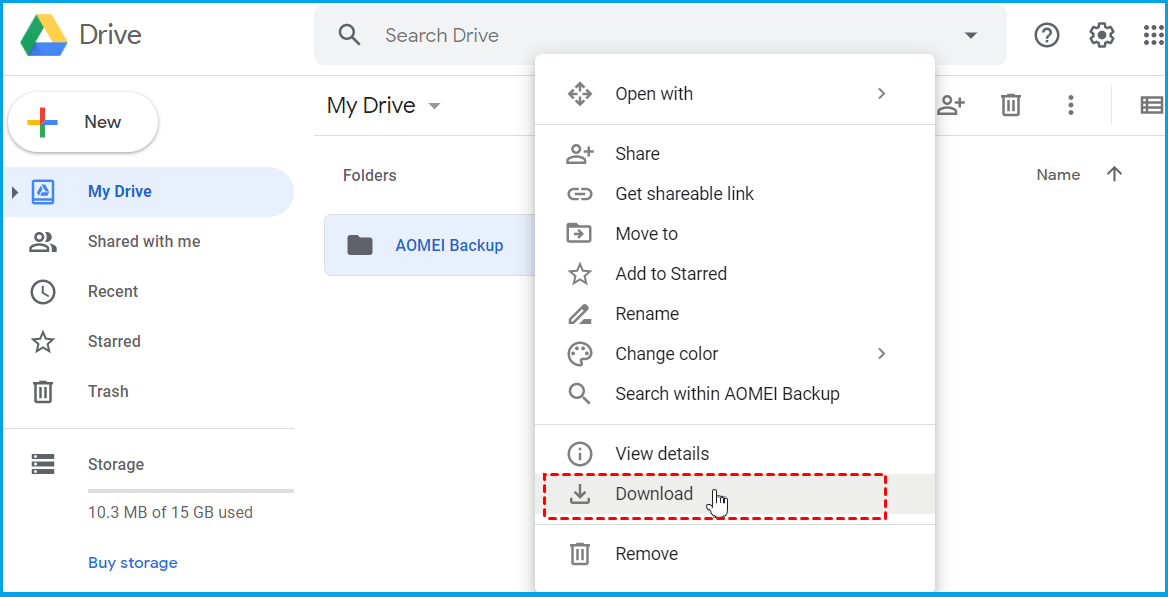Click the Buy storage link

pyautogui.click(x=132, y=562)
